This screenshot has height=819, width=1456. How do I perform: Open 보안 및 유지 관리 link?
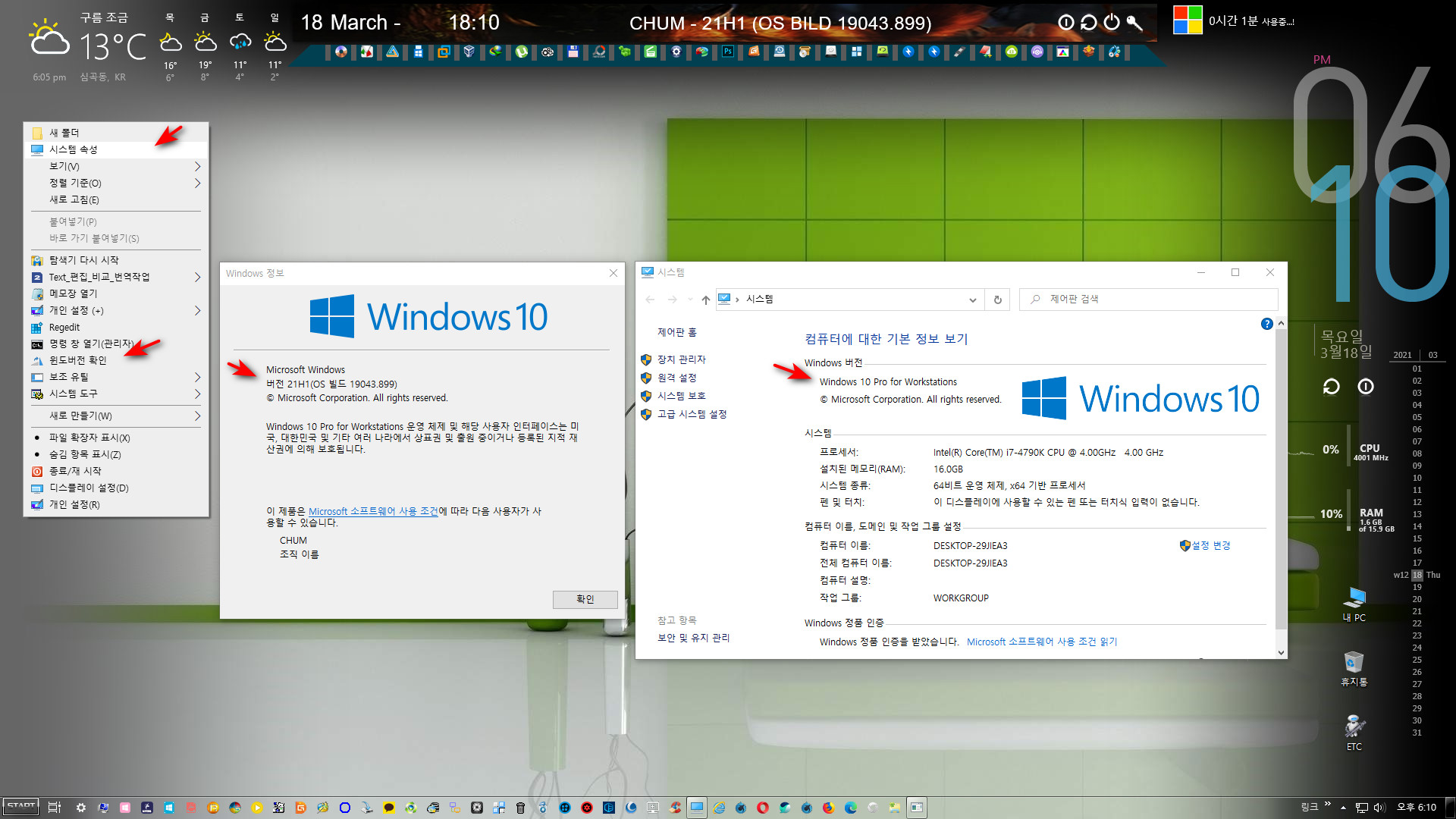pyautogui.click(x=693, y=638)
